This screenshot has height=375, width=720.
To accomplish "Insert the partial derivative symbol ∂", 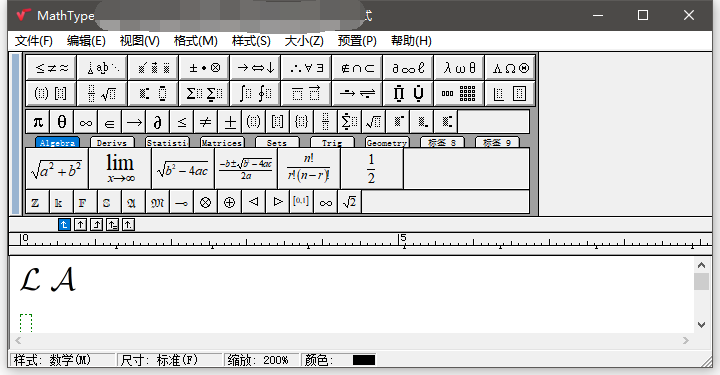I will (x=158, y=122).
